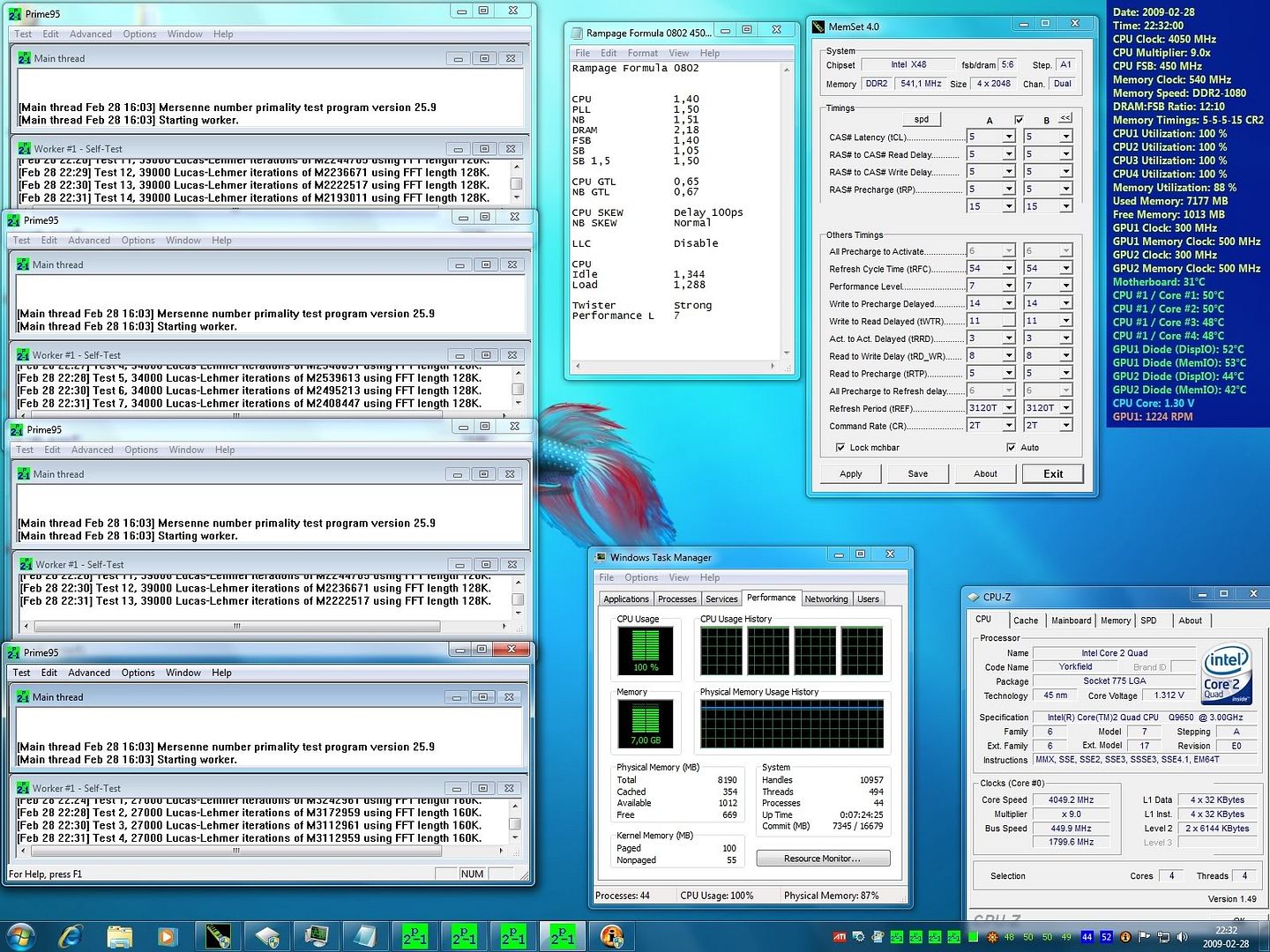Image resolution: width=1270 pixels, height=952 pixels.
Task: Click vertical scrollbar in the topmost Prime95 worker window
Action: pyautogui.click(x=517, y=182)
